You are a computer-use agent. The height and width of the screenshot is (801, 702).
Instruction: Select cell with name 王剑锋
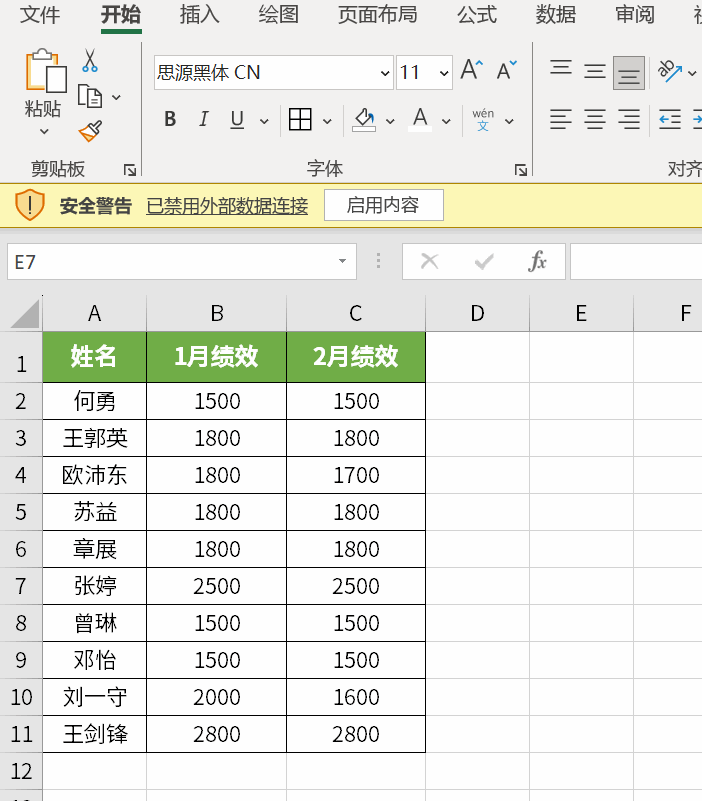tap(95, 734)
